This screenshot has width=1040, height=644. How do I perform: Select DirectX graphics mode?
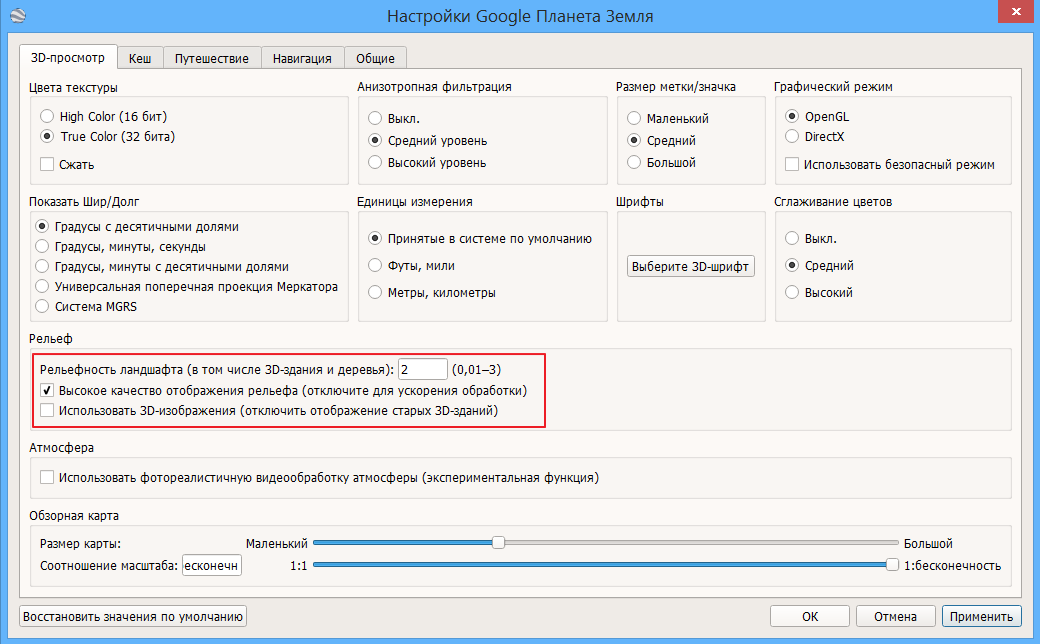point(793,136)
